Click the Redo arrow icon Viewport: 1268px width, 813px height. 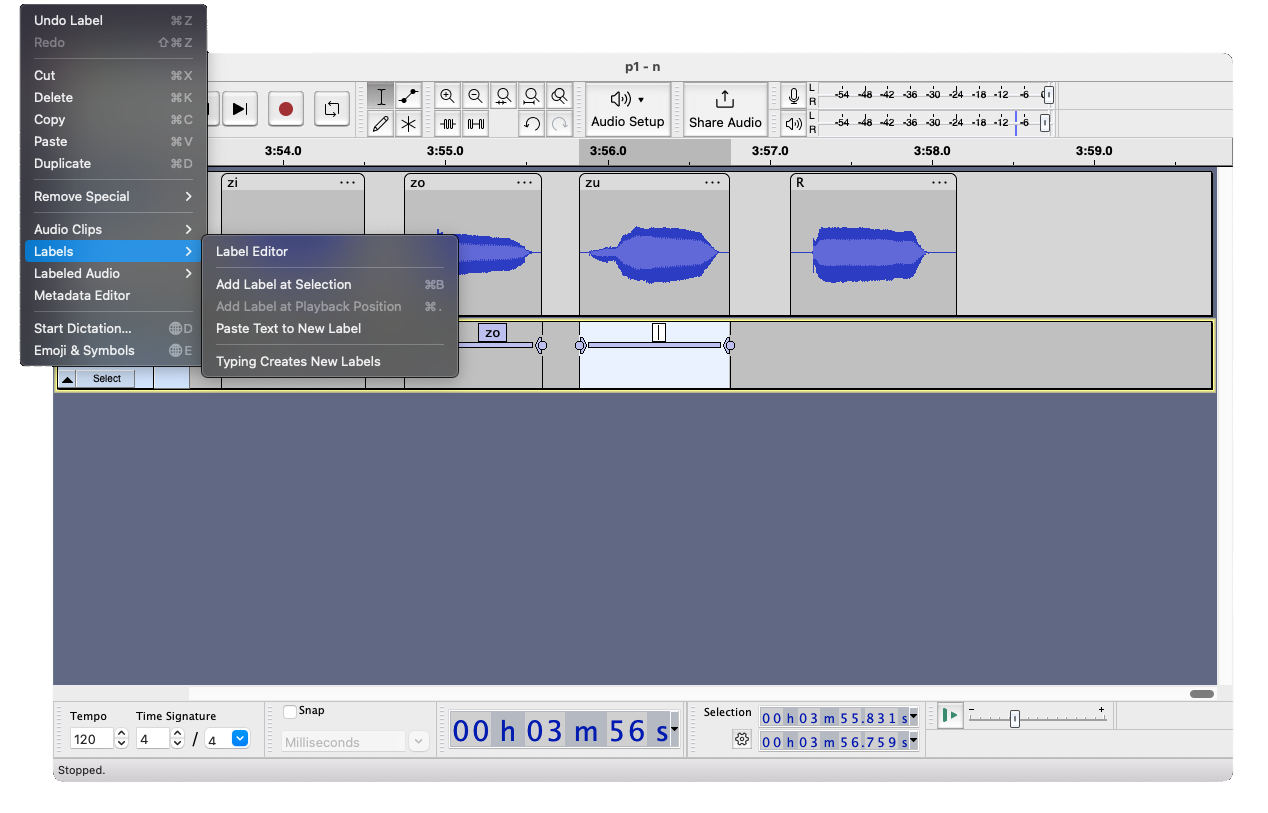coord(560,124)
